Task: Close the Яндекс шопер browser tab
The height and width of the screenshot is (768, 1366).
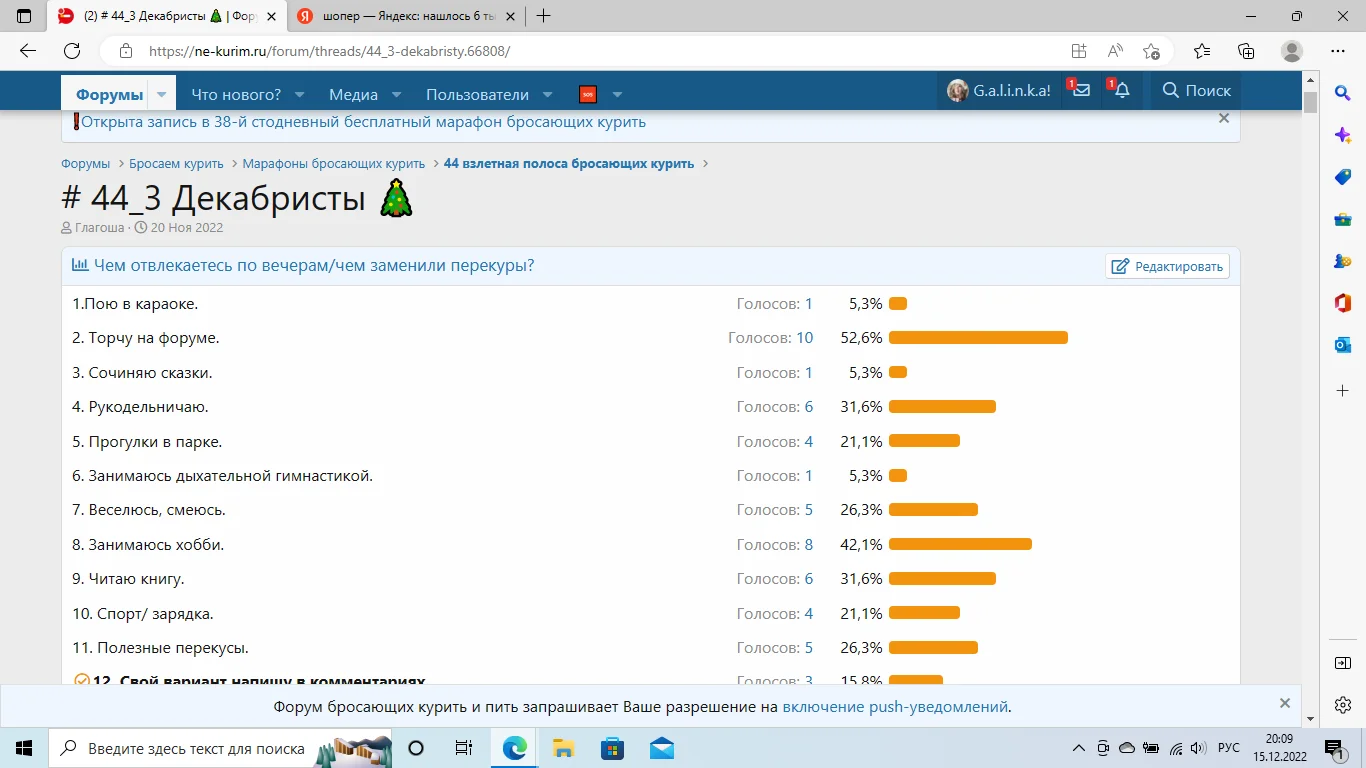Action: coord(508,16)
